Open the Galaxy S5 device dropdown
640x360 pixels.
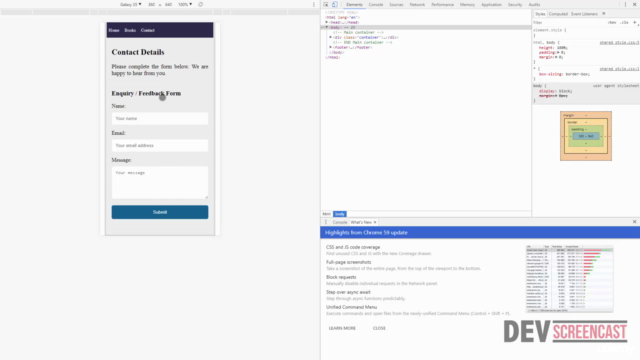click(131, 4)
